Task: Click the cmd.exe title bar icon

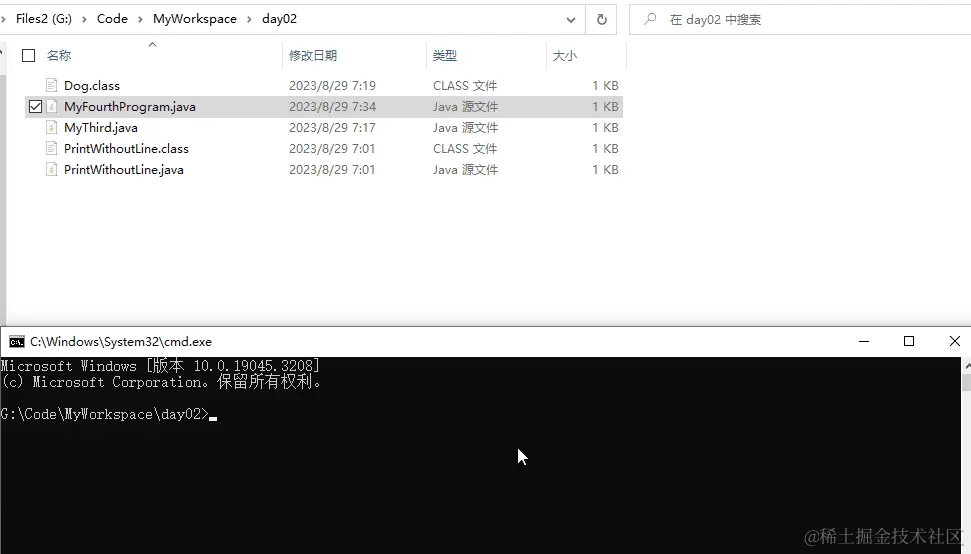Action: click(17, 342)
